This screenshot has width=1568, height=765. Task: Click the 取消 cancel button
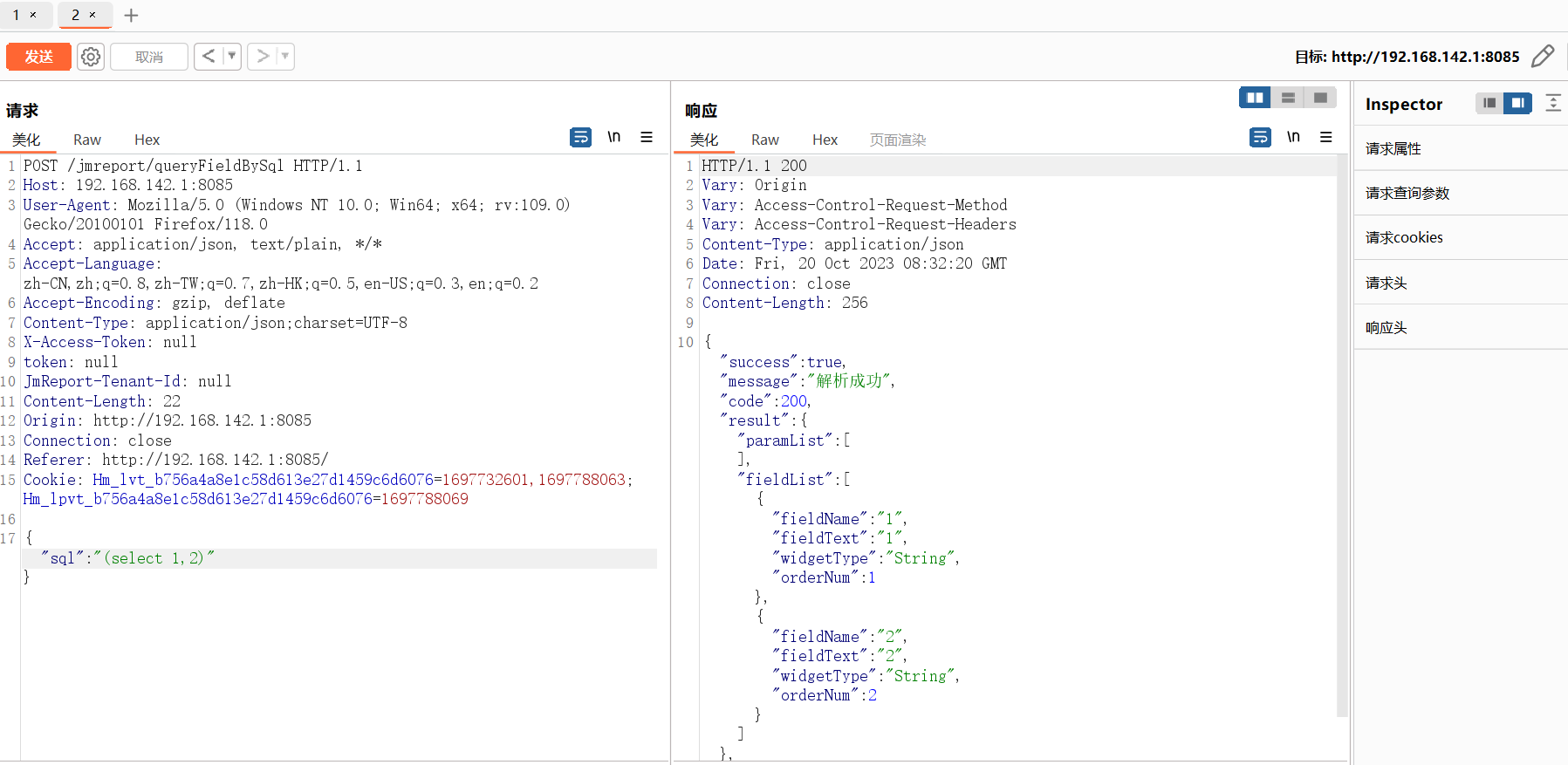coord(149,57)
